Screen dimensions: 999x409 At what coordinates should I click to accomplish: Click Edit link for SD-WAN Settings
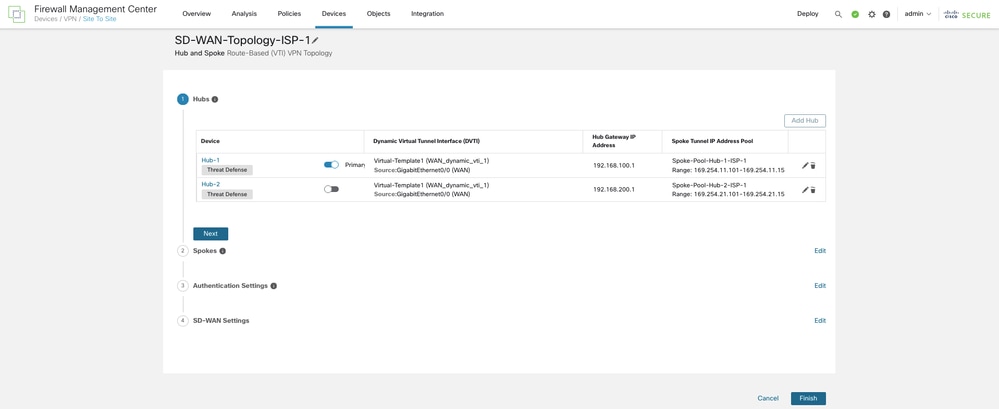820,320
